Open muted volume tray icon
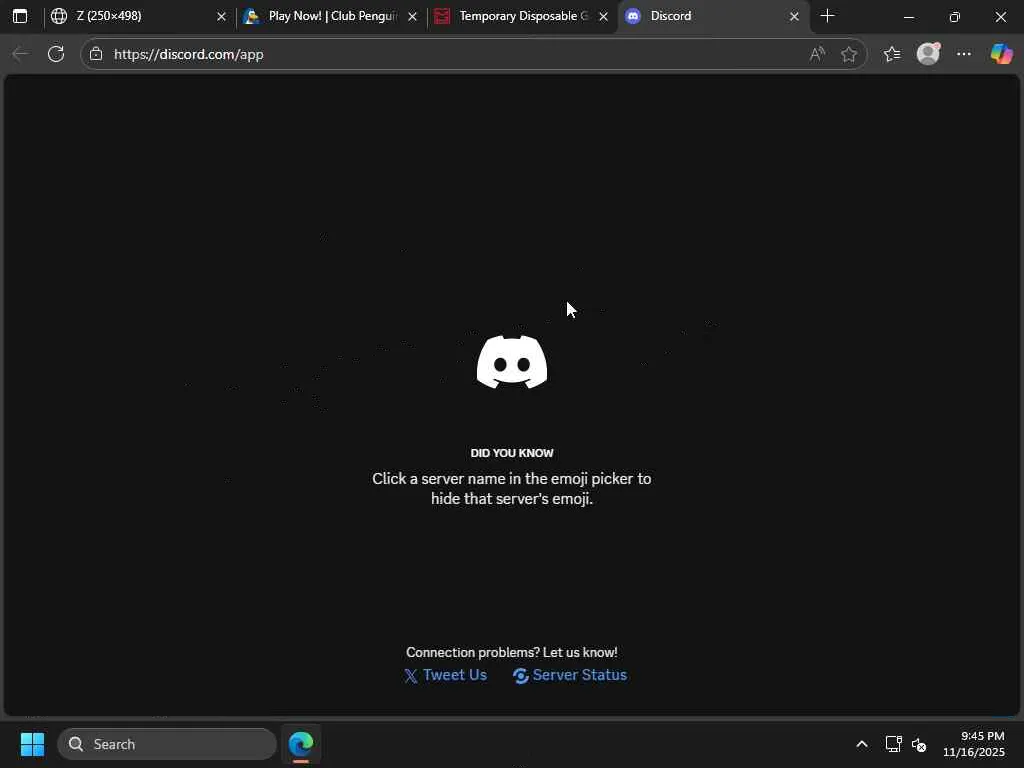This screenshot has height=768, width=1024. click(x=919, y=744)
